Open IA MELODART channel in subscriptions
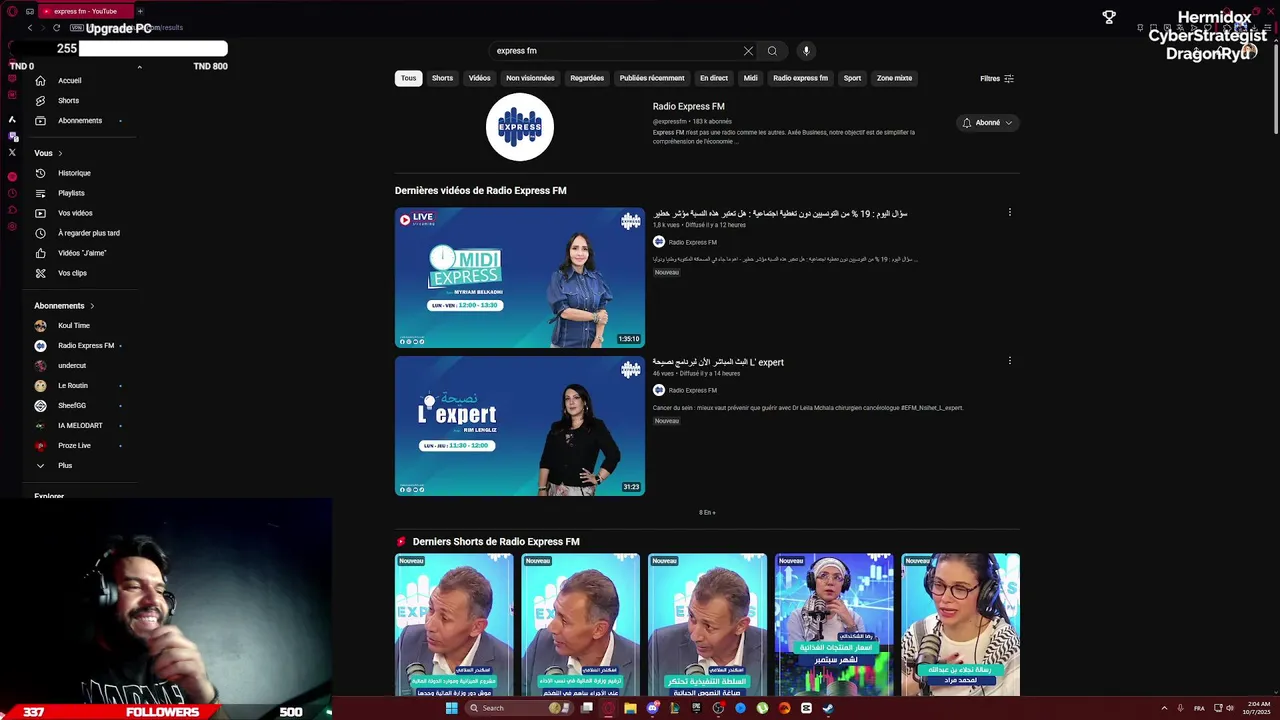 [x=80, y=426]
